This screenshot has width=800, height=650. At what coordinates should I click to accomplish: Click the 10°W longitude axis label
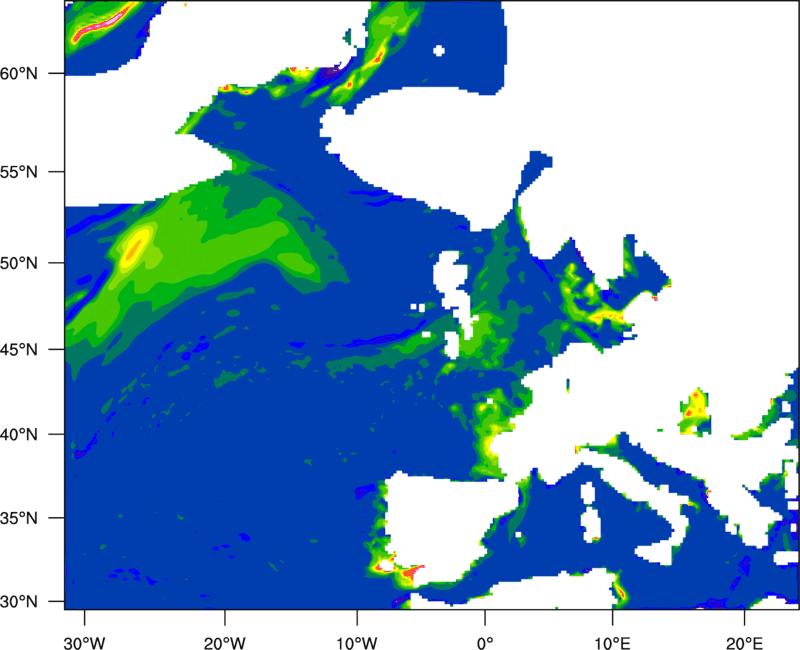[357, 643]
